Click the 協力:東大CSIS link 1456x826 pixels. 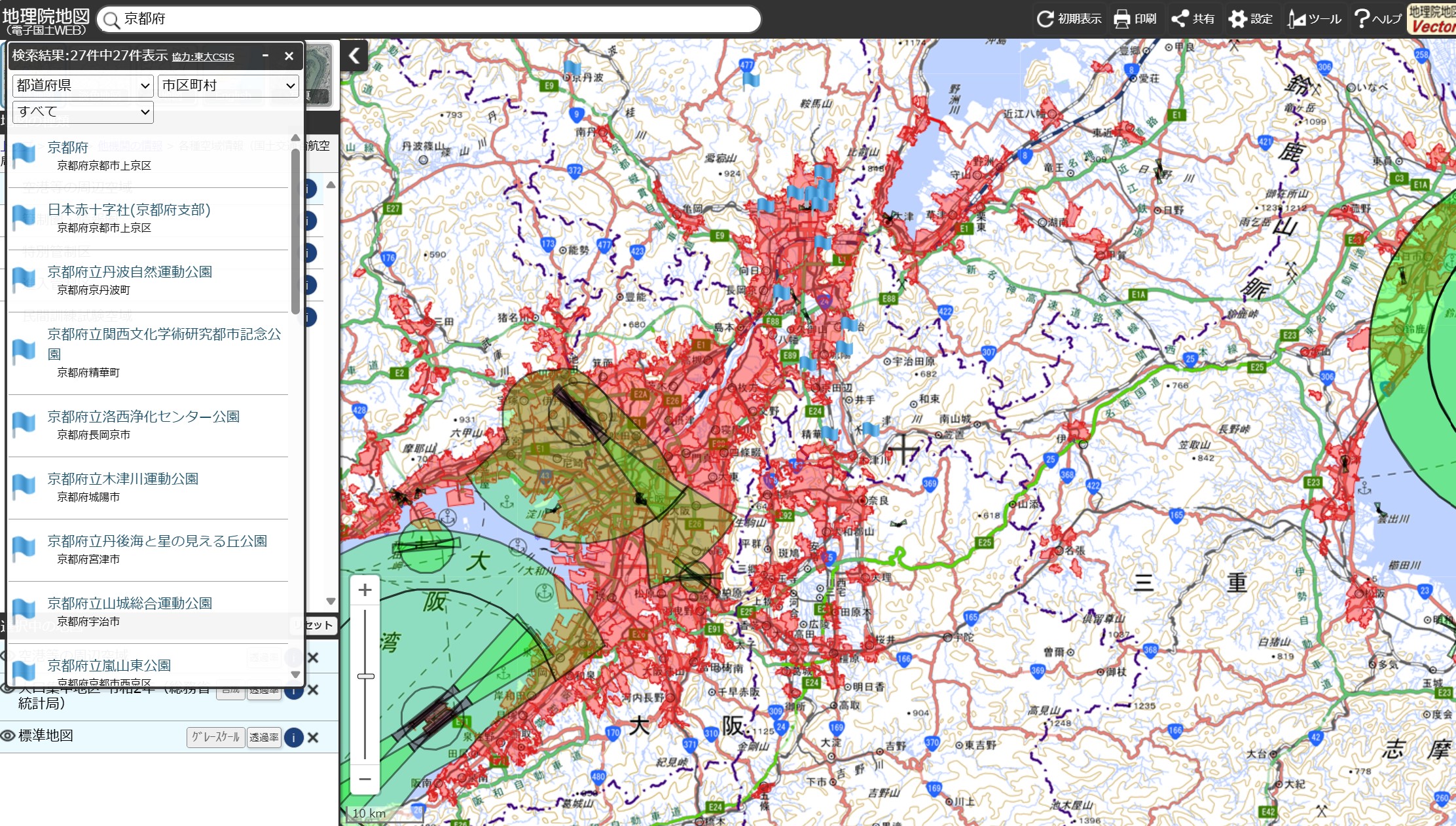(x=203, y=57)
